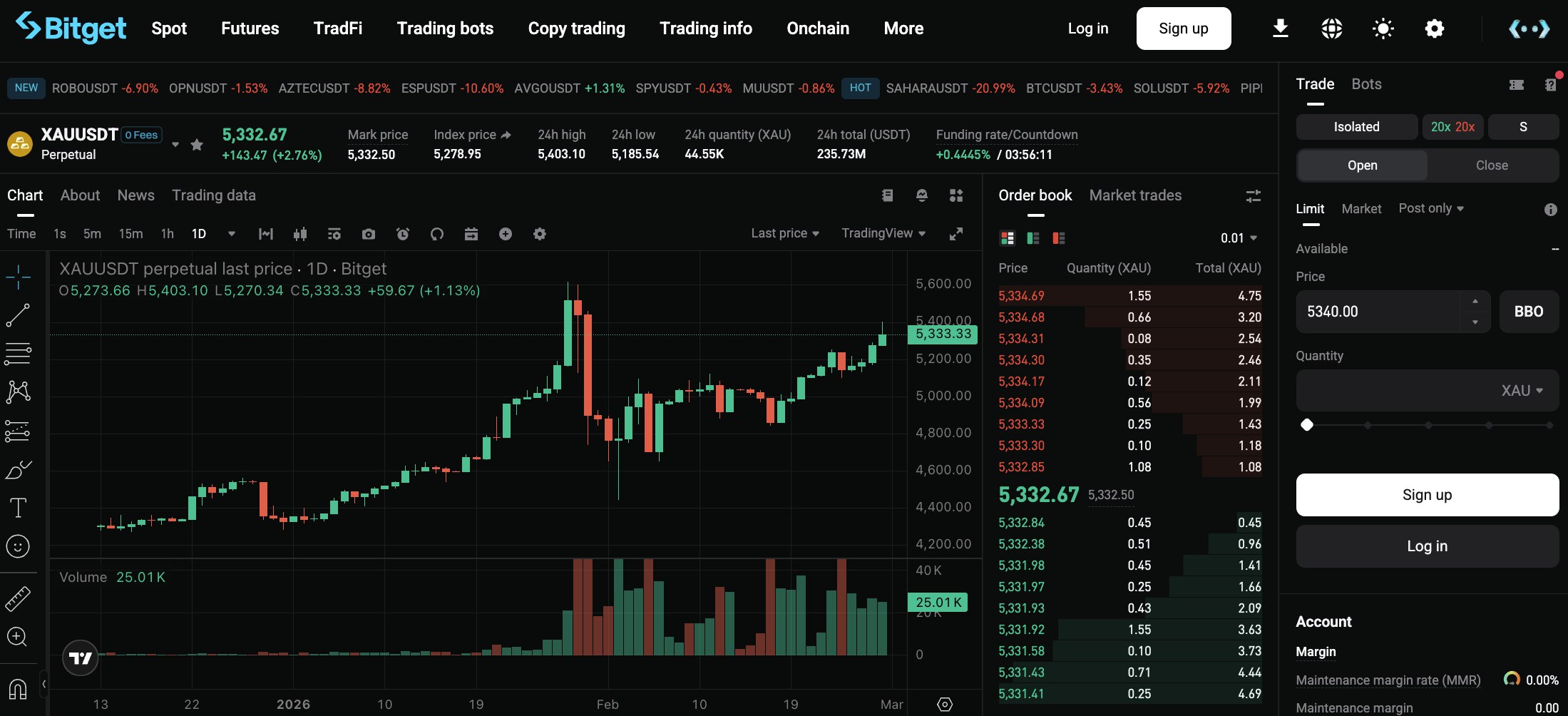The image size is (1568, 716).
Task: Click the chart screenshot camera icon
Action: 368,234
